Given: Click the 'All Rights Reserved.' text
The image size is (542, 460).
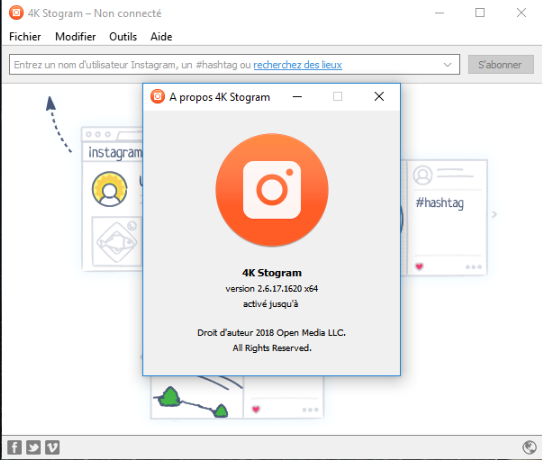Looking at the screenshot, I should [272, 348].
